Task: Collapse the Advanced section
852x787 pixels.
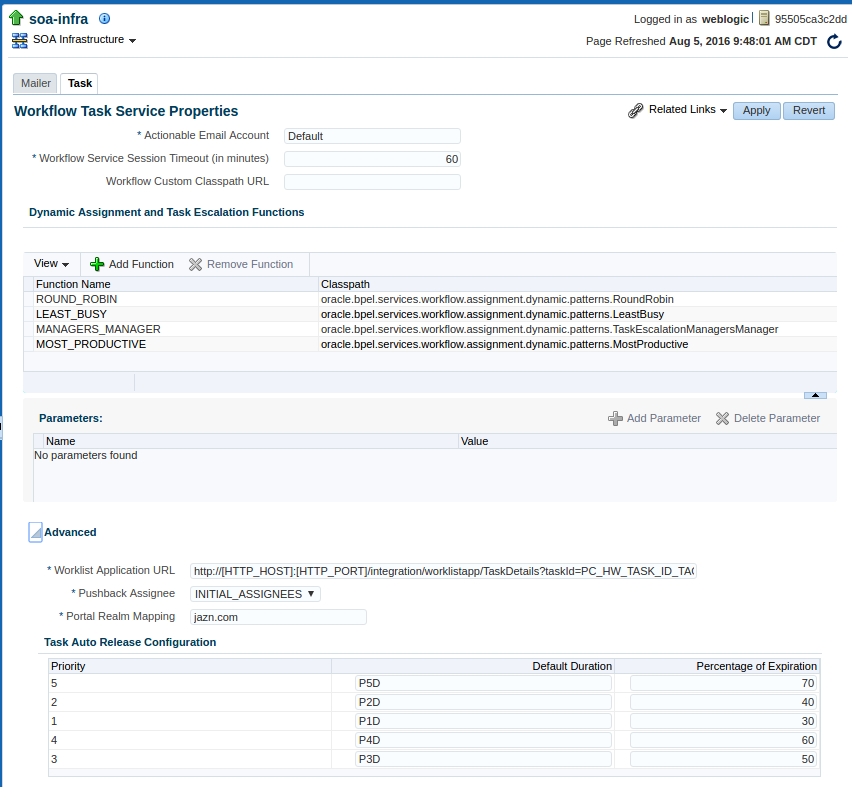Action: point(35,533)
